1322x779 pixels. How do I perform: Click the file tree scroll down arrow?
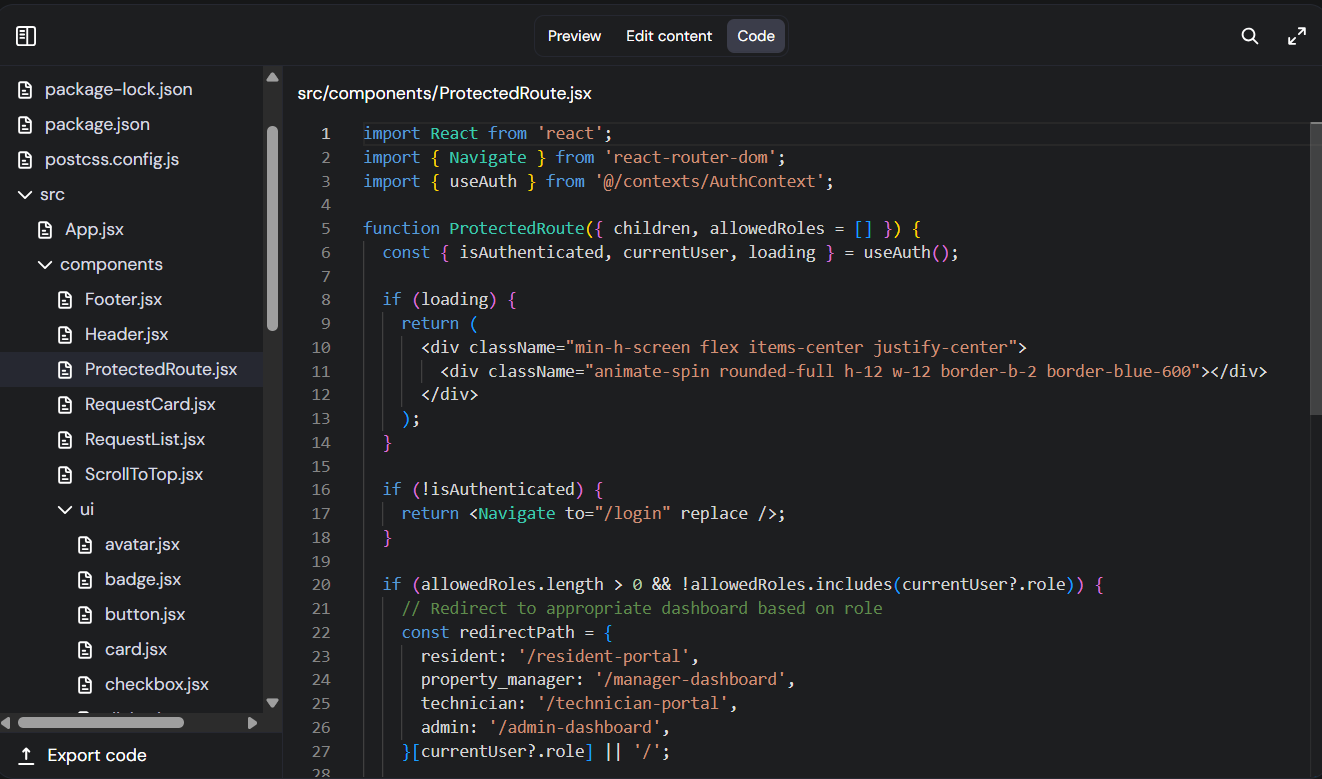(272, 703)
